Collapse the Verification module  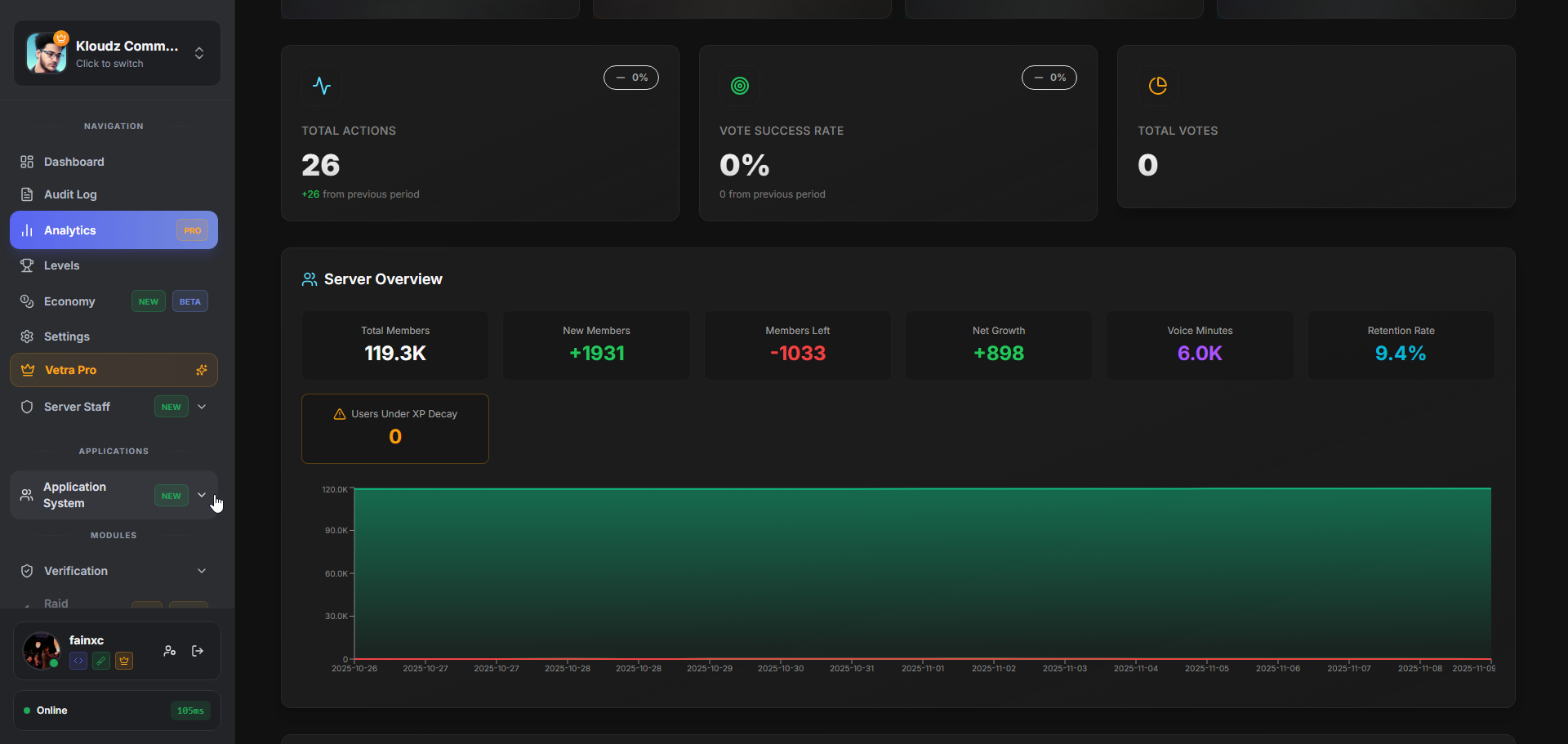[201, 571]
